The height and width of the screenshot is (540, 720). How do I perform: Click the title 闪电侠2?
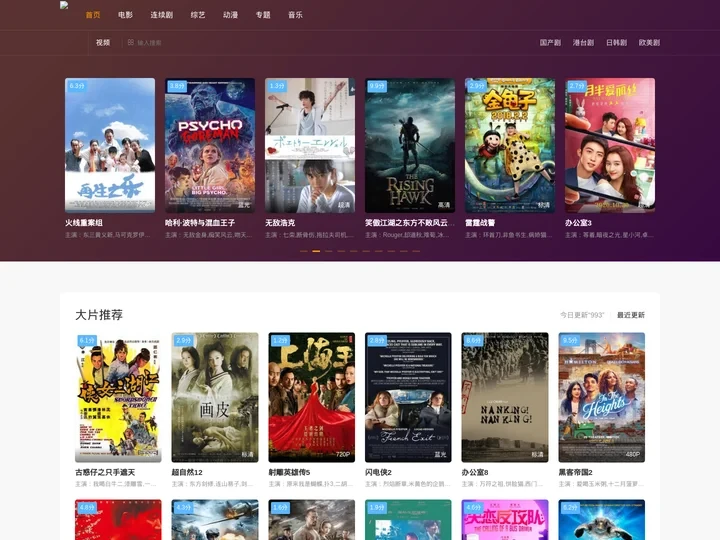(x=378, y=472)
